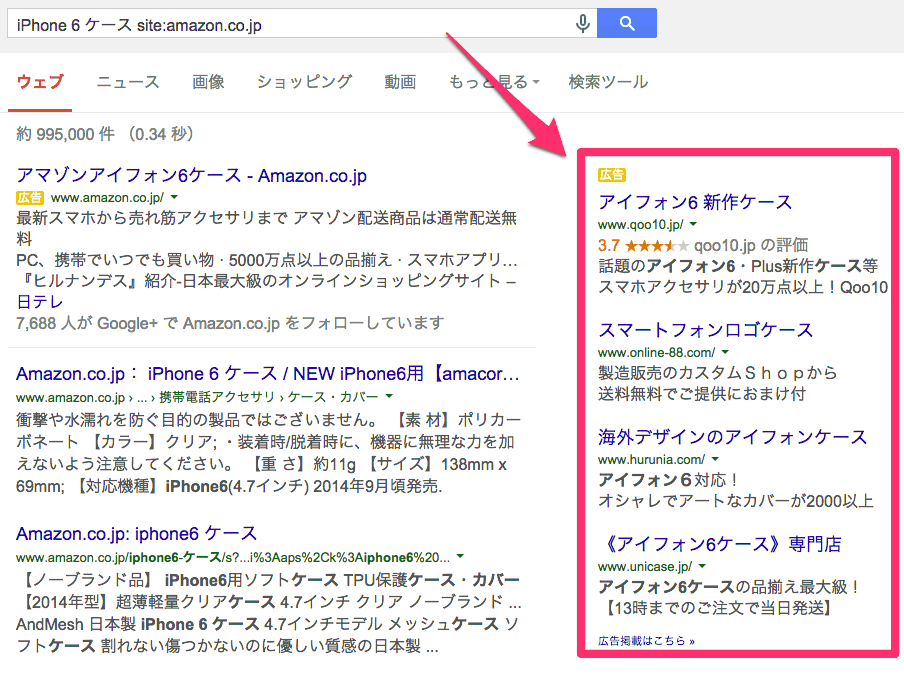Viewport: 904px width, 674px height.
Task: Click the www.online-88.com/ URL text
Action: pos(656,352)
